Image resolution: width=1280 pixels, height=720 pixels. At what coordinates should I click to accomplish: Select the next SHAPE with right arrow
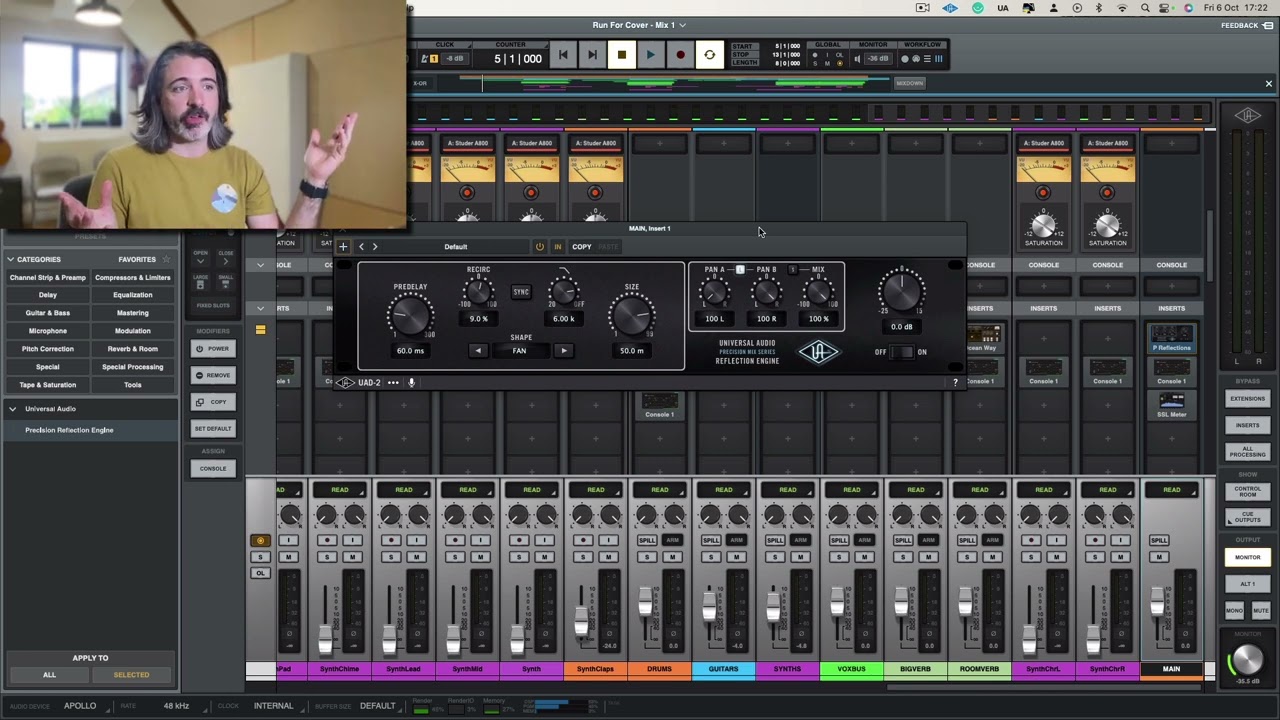coord(563,350)
